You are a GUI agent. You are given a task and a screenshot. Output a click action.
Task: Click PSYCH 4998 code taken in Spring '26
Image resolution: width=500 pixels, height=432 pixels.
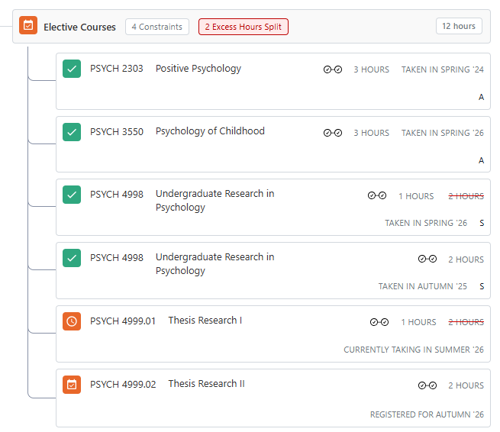pyautogui.click(x=117, y=195)
